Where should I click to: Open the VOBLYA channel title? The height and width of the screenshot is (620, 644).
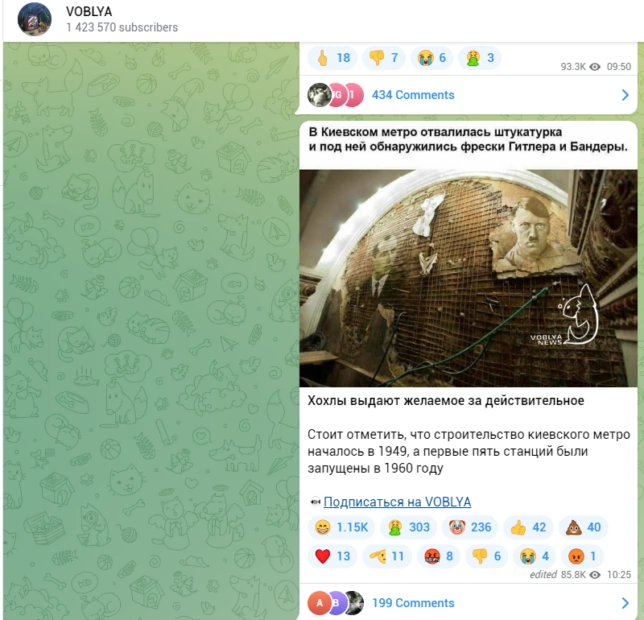tap(89, 11)
